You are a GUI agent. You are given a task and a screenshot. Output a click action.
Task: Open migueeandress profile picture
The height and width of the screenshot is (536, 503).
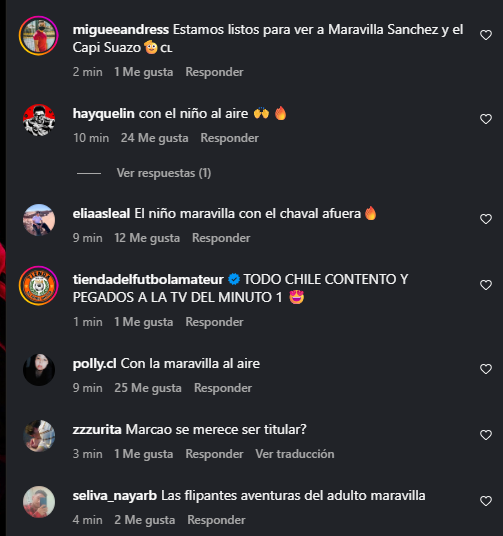click(x=39, y=36)
